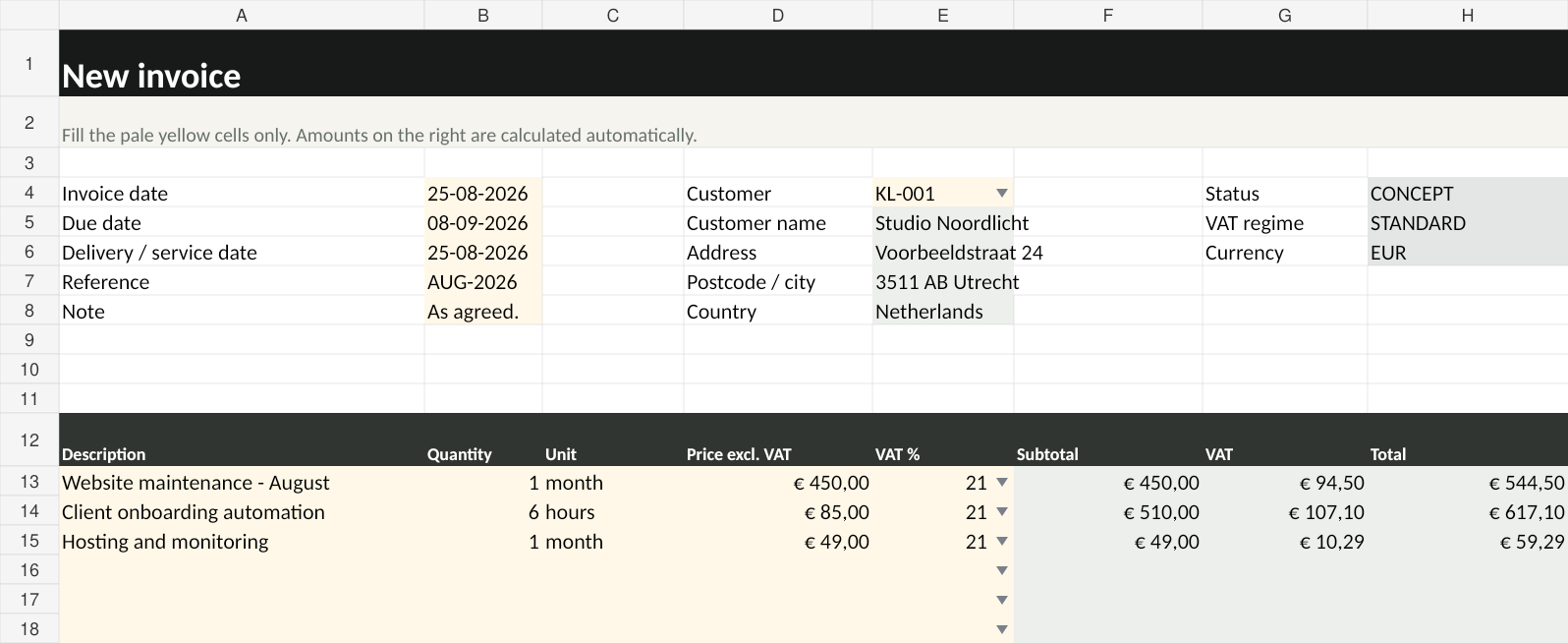
Task: Click the 'Total' column heading
Action: (1388, 454)
